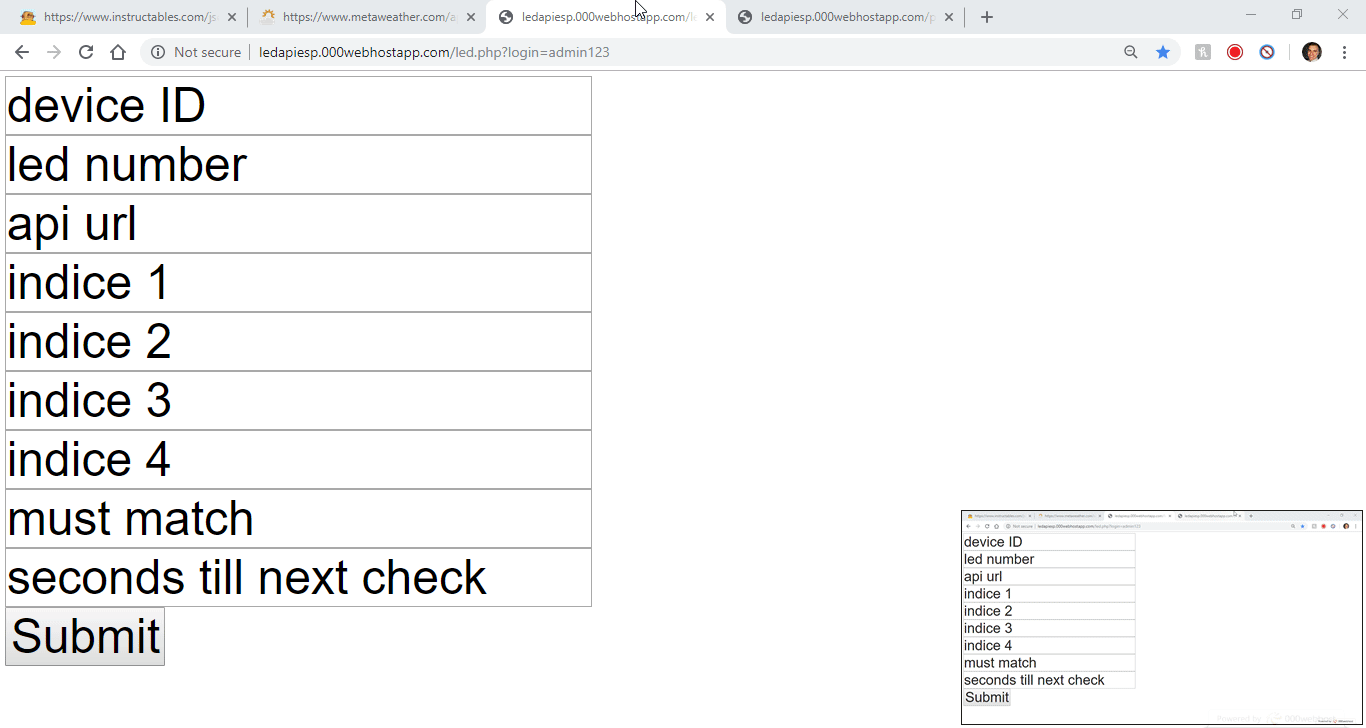This screenshot has height=728, width=1366.
Task: Click the small page screenshot thumbnail
Action: point(1162,614)
